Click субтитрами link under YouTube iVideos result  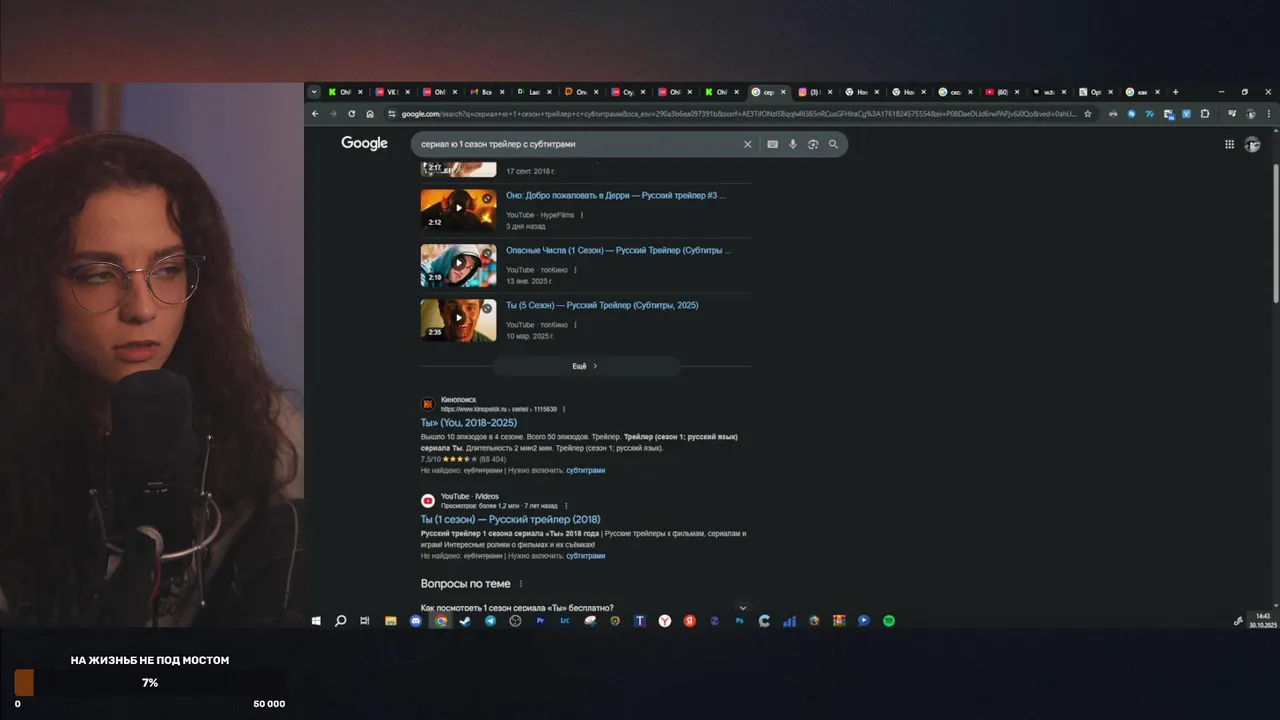pyautogui.click(x=586, y=556)
